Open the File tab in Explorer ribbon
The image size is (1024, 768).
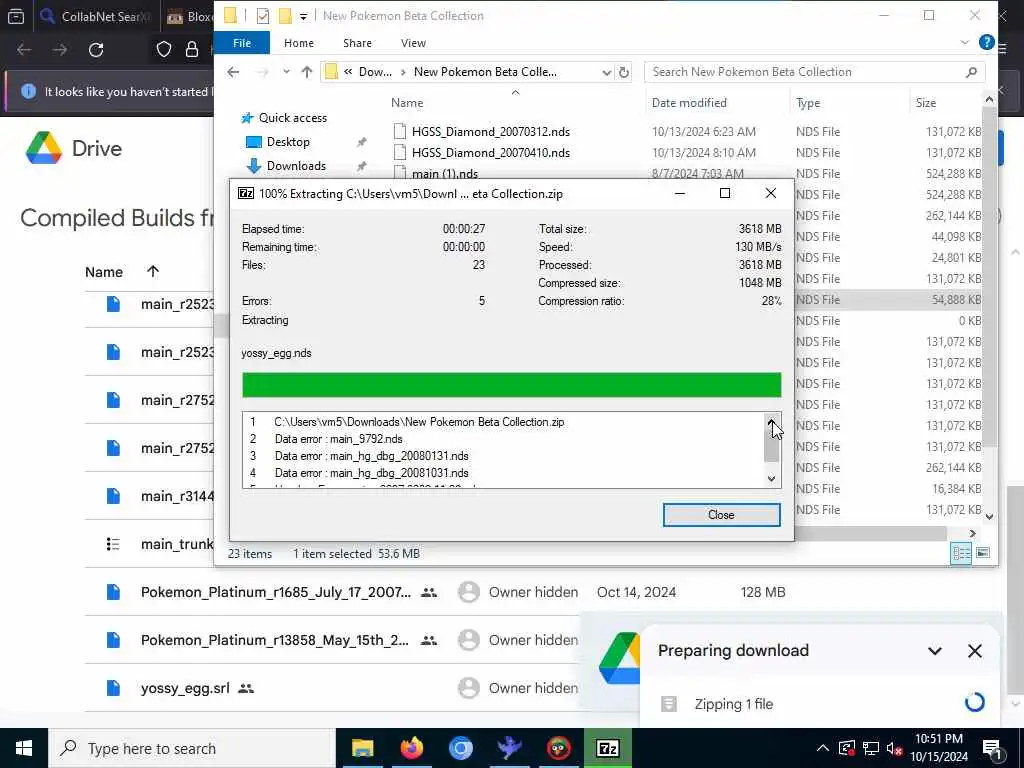[x=242, y=42]
